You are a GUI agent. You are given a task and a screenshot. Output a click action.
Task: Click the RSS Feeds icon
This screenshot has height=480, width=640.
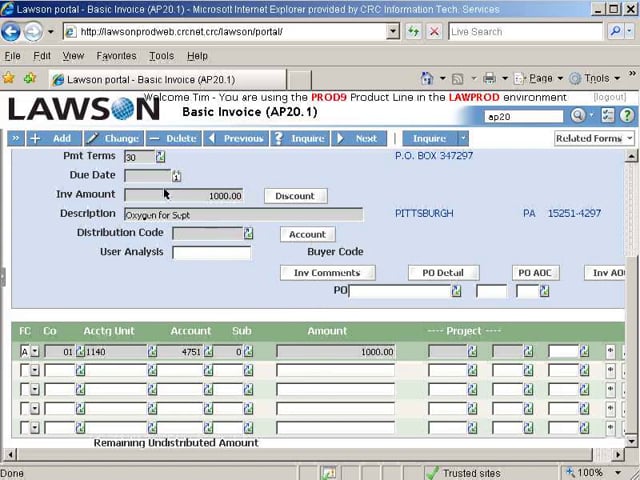458,78
